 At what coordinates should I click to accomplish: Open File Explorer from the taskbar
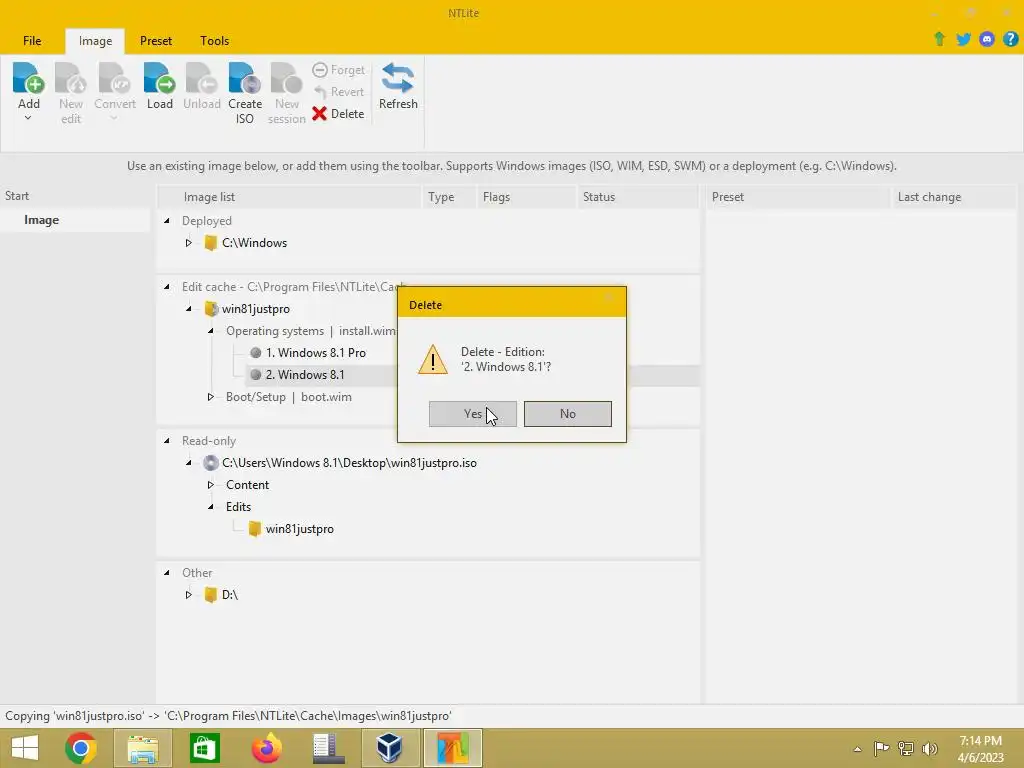tap(142, 748)
